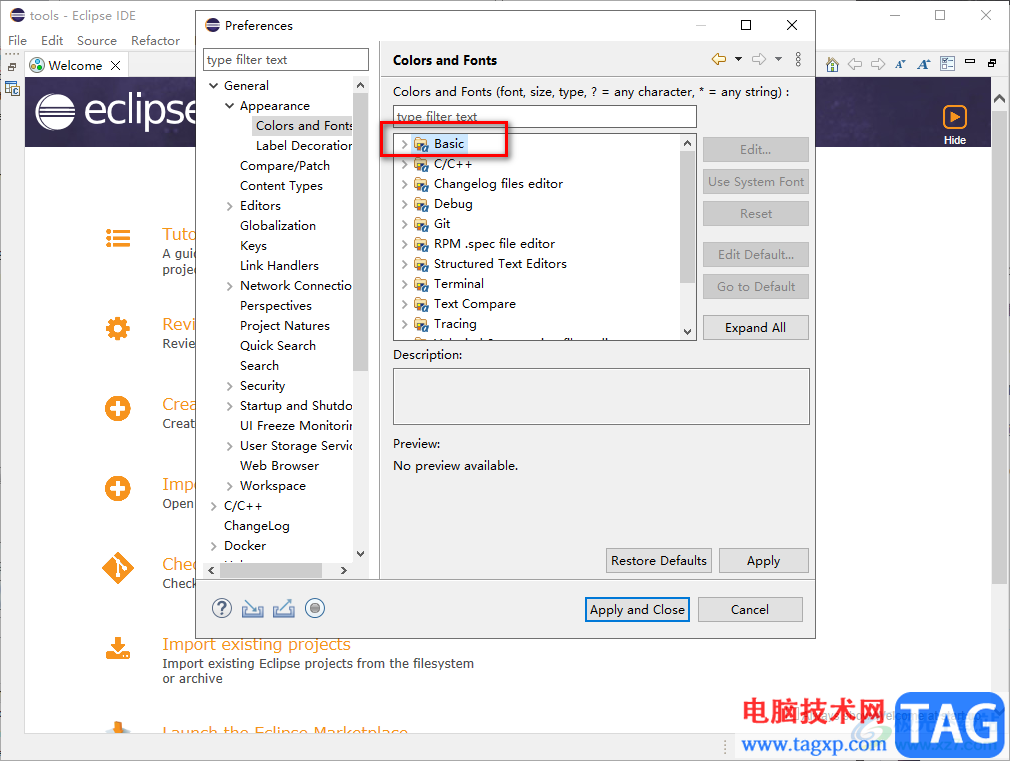Select Label Decorations in tree

click(304, 146)
